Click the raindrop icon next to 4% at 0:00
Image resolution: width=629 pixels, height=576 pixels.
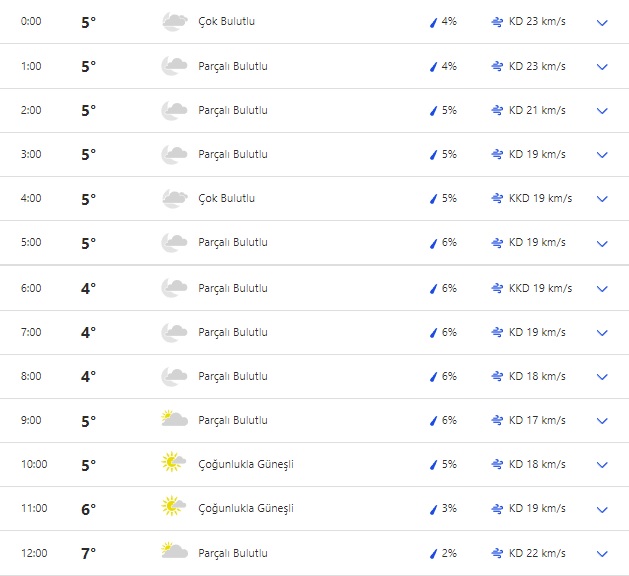pyautogui.click(x=433, y=22)
